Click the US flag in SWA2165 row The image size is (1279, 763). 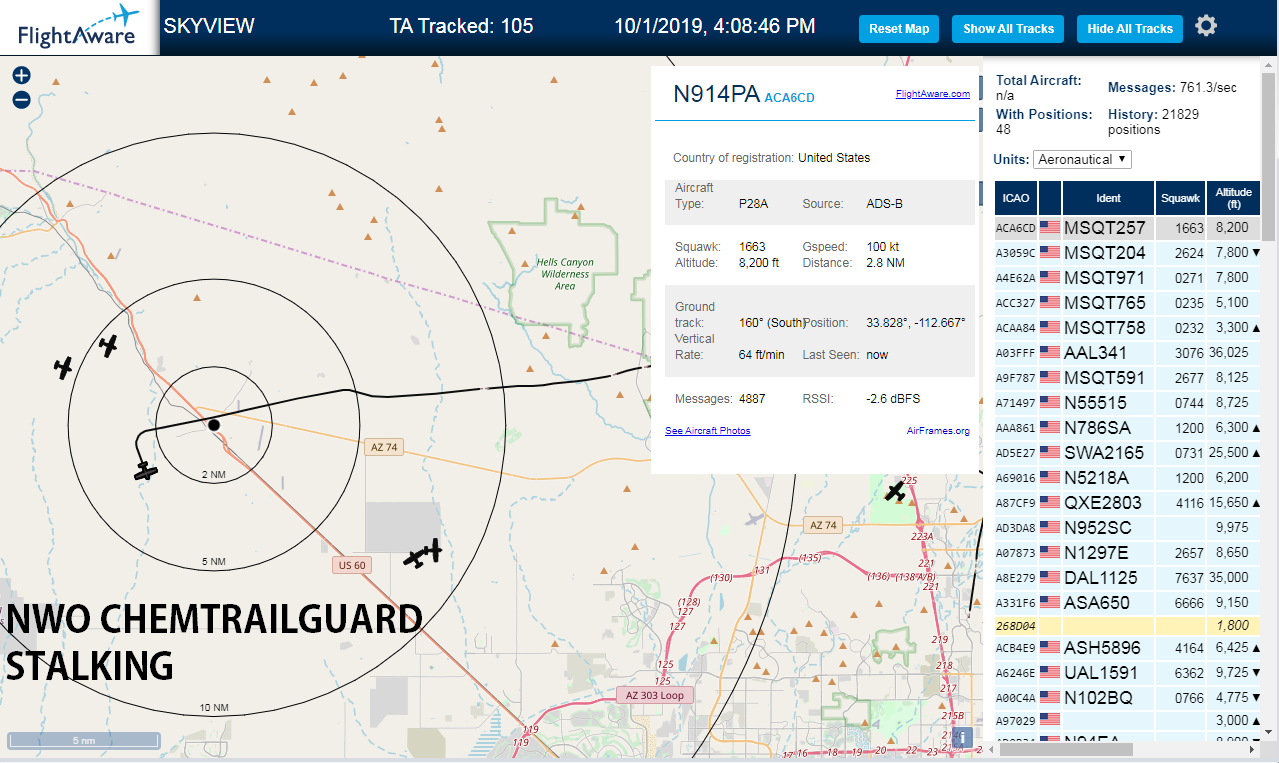(1049, 453)
